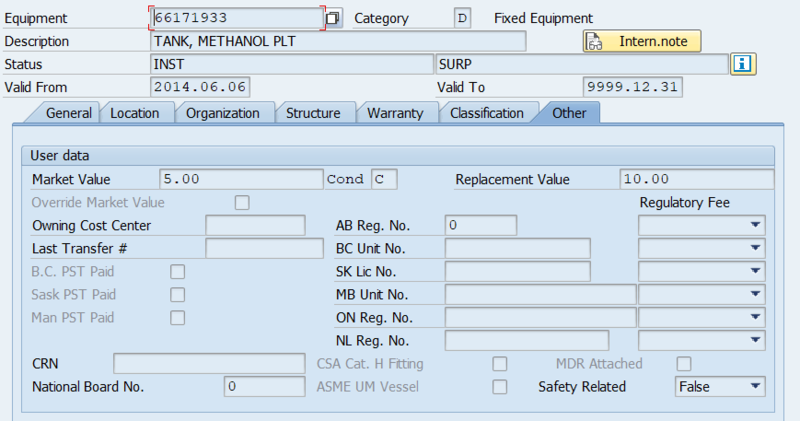The height and width of the screenshot is (421, 800).
Task: Tick the CSA Cat. H Fitting checkbox
Action: point(499,363)
